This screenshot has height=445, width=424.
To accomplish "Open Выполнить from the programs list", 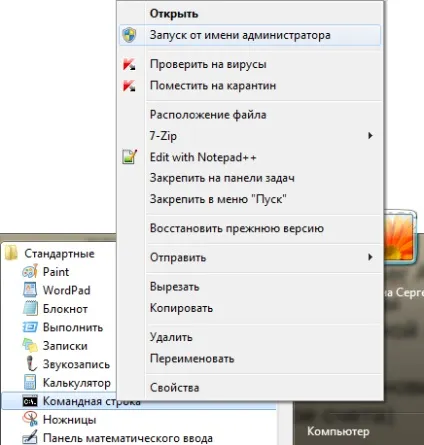I will (x=73, y=327).
